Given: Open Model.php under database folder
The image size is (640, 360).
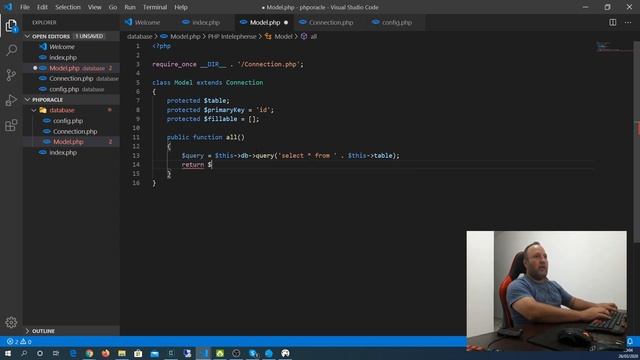Looking at the screenshot, I should tap(71, 142).
